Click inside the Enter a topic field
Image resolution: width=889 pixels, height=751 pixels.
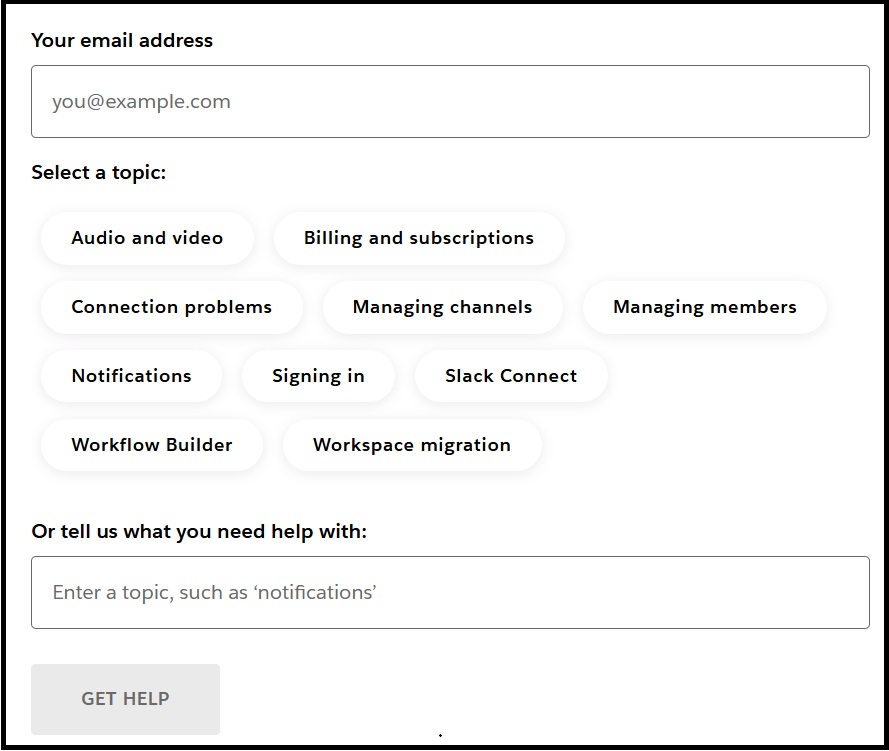(449, 592)
